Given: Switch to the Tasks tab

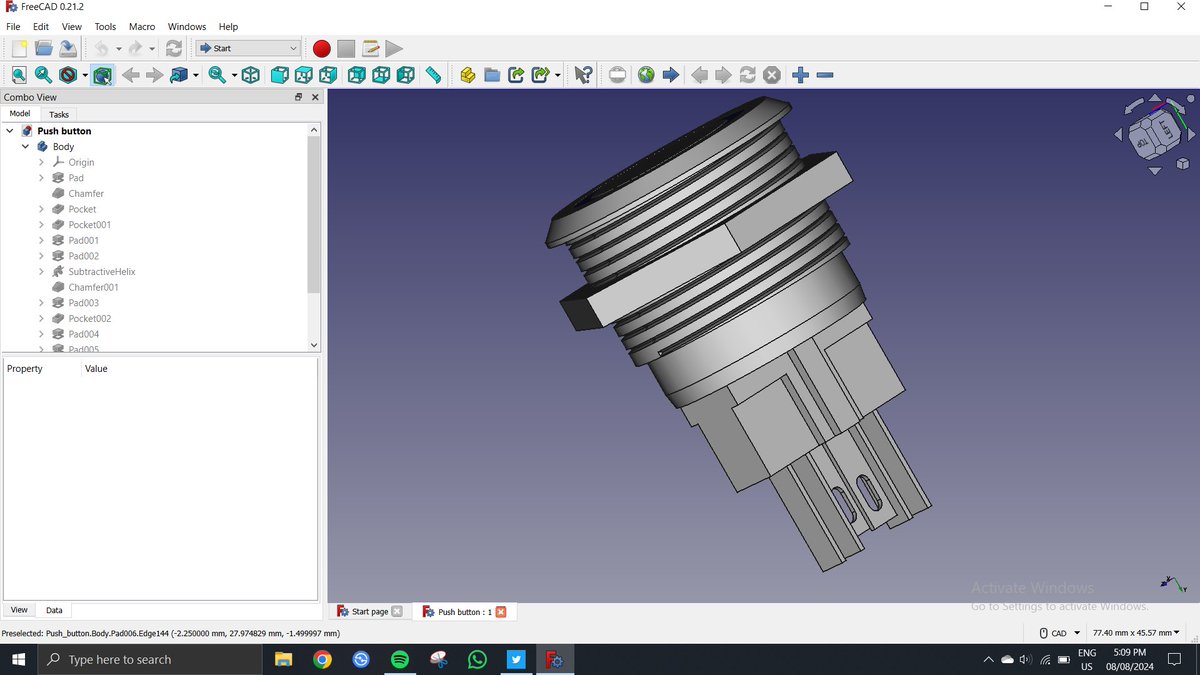Looking at the screenshot, I should [59, 114].
